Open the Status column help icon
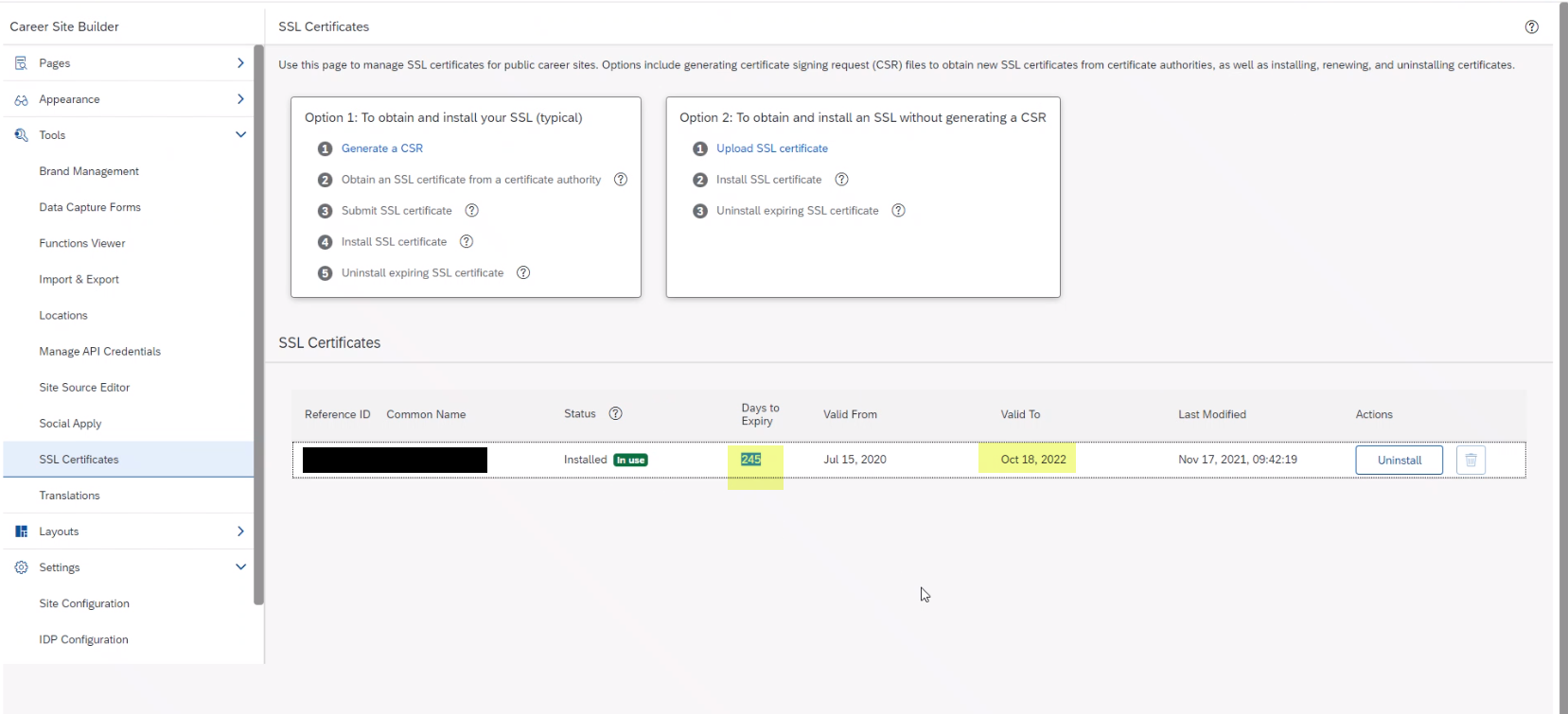The height and width of the screenshot is (714, 1568). pos(615,414)
